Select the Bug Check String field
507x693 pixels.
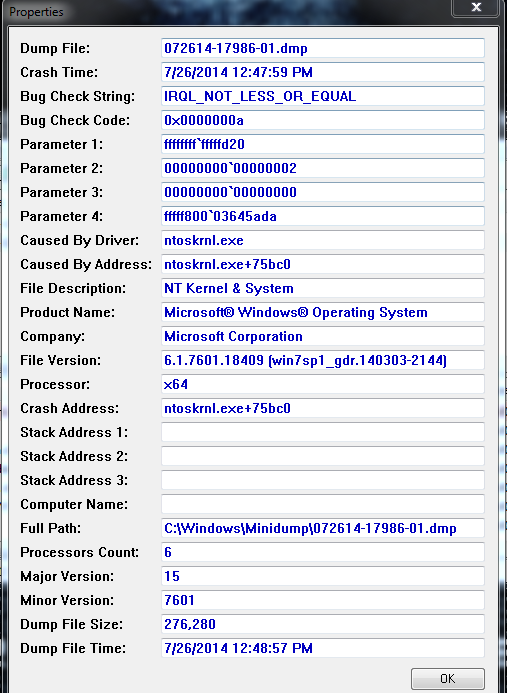(323, 96)
